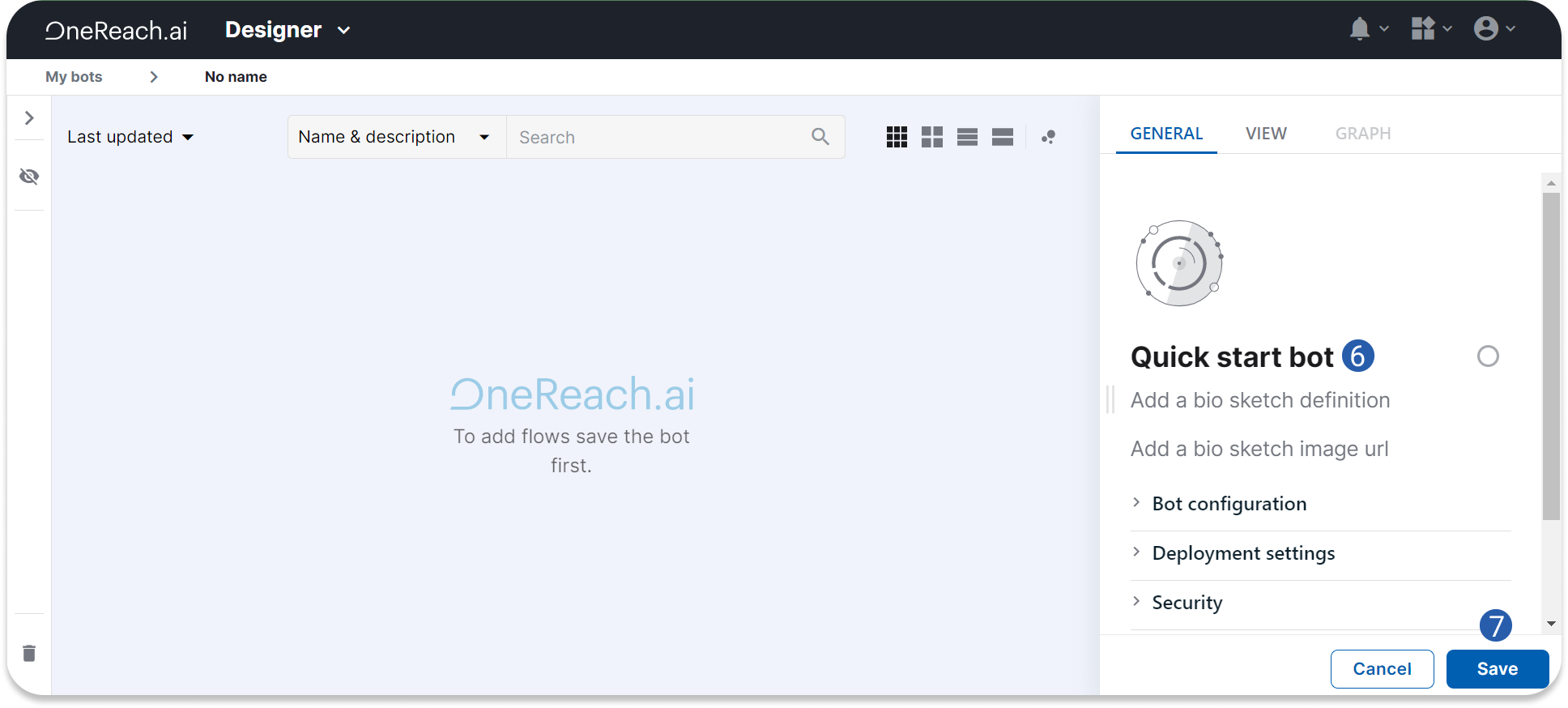Select the radio circle beside Quick start bot
The width and height of the screenshot is (1568, 708).
[x=1488, y=356]
